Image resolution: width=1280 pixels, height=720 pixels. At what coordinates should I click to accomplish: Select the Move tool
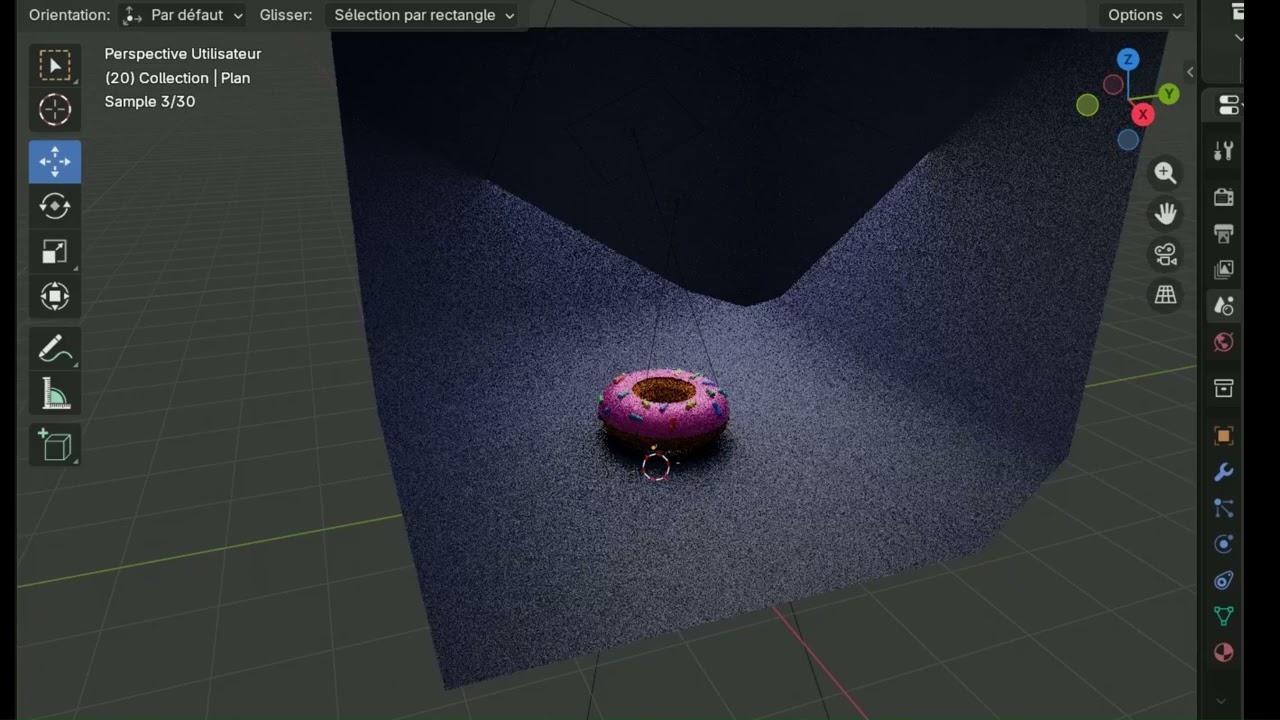click(x=54, y=161)
